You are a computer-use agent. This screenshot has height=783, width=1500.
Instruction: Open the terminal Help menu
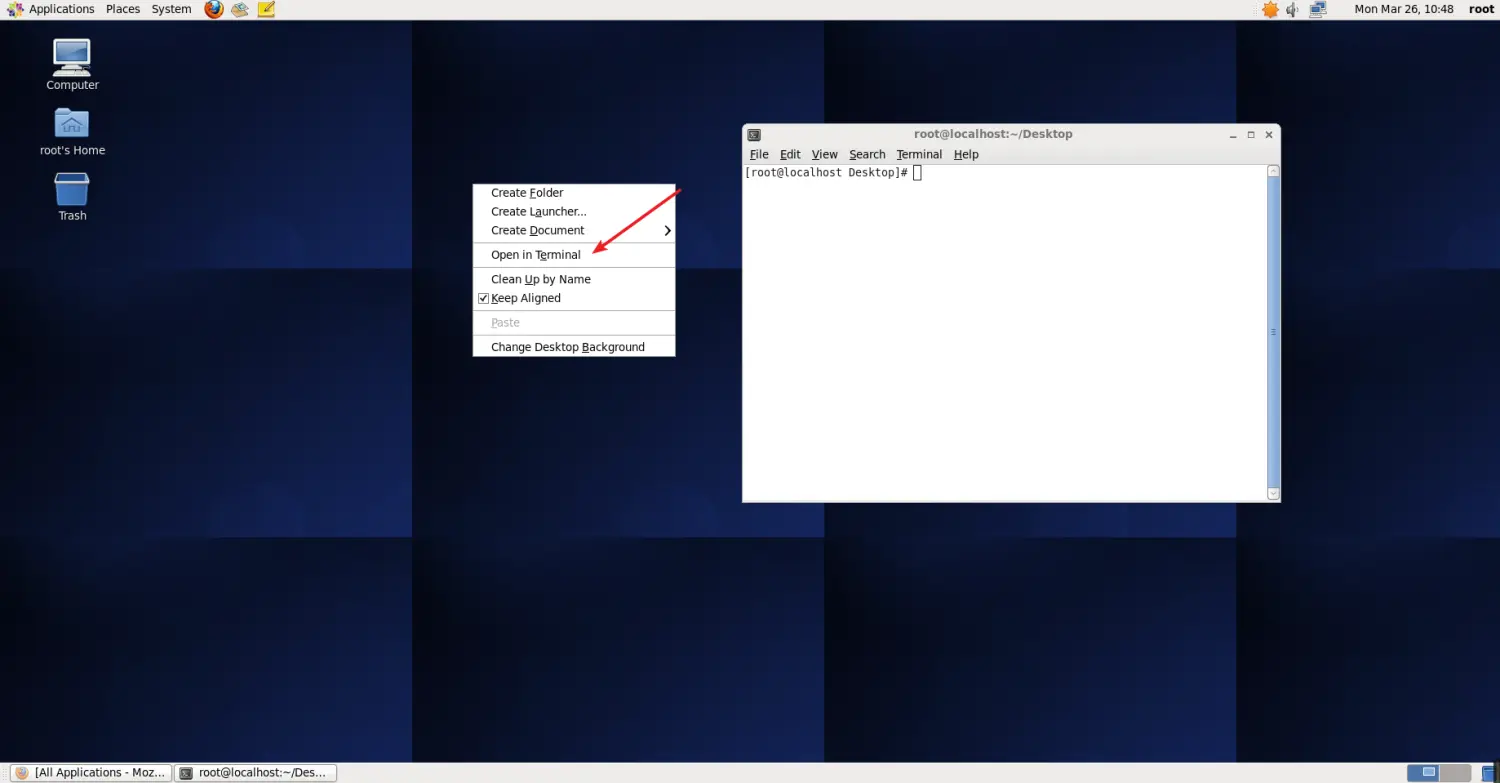966,154
